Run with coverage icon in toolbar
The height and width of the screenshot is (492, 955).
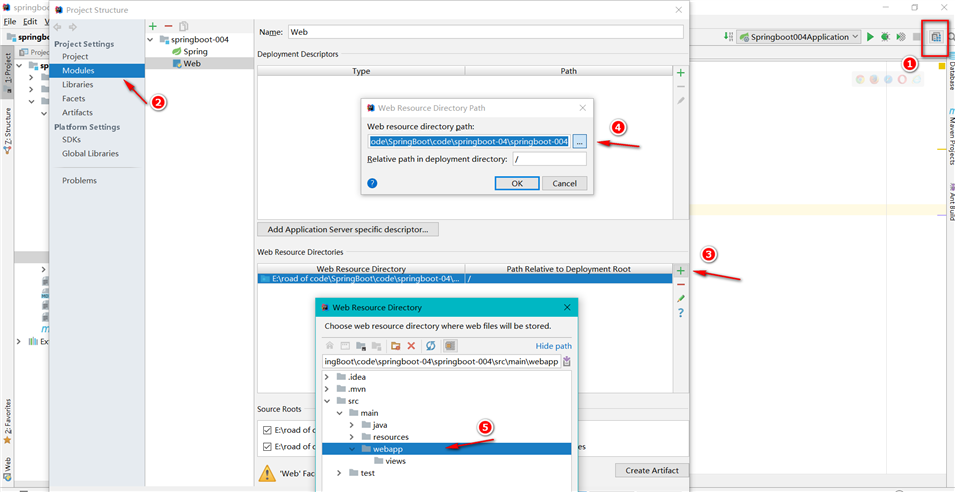click(x=900, y=37)
